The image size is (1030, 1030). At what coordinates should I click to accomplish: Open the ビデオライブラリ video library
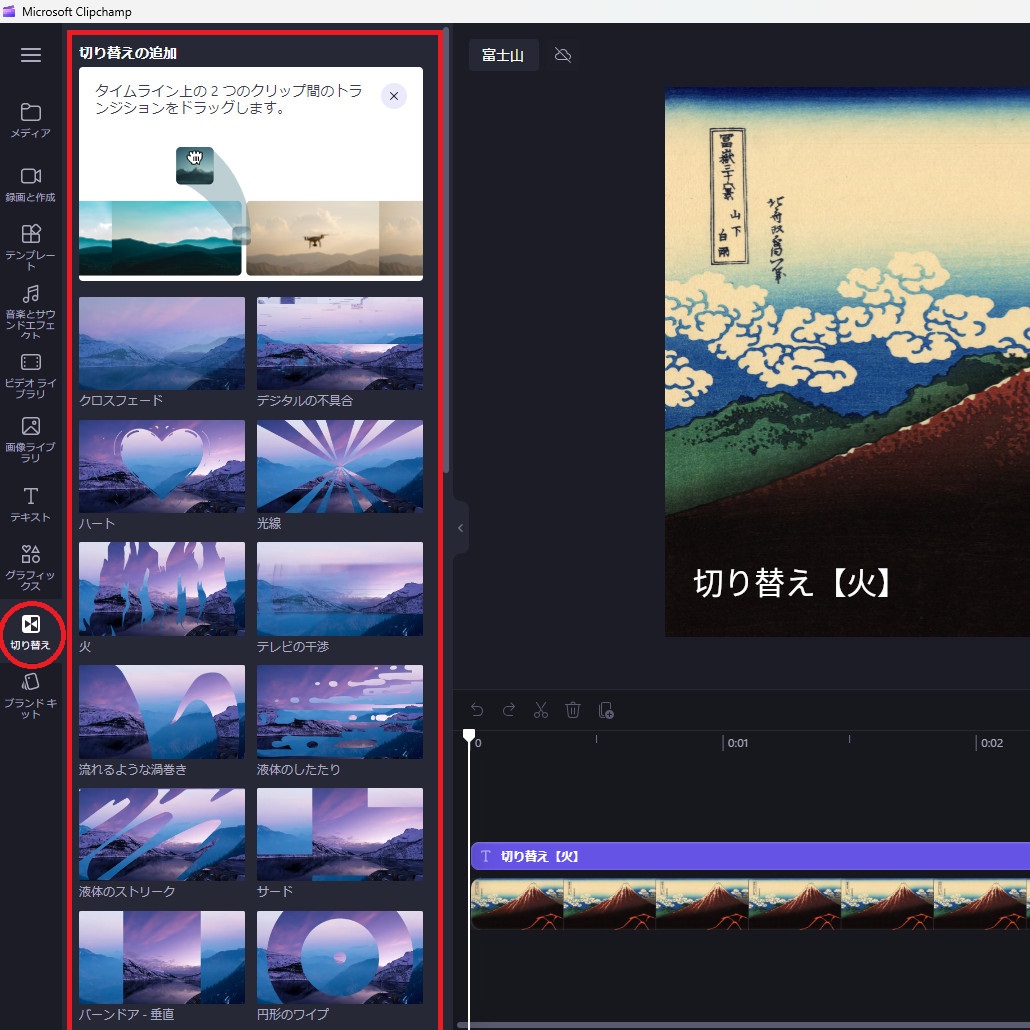[x=30, y=376]
